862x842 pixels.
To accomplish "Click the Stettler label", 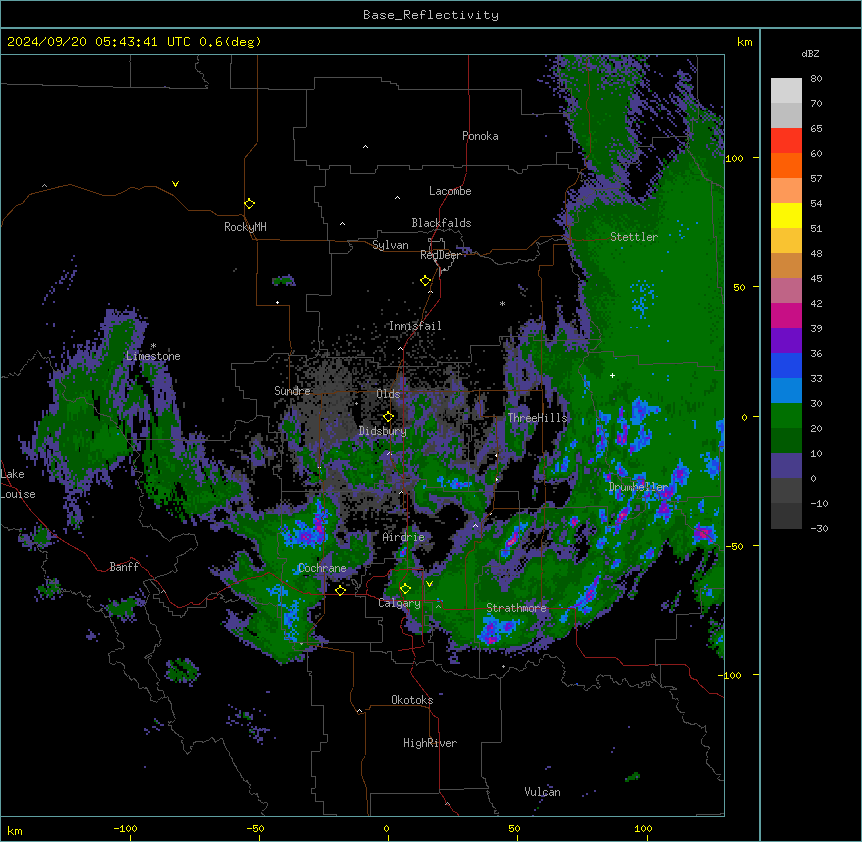I will point(634,237).
